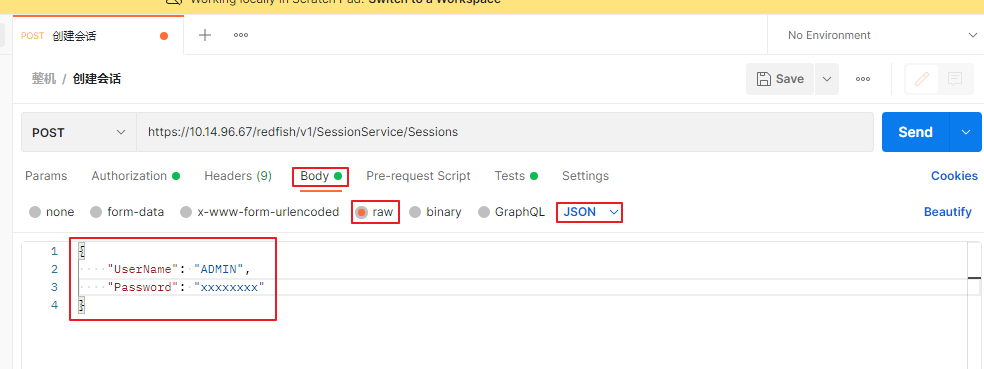The height and width of the screenshot is (369, 984).
Task: Click the Beautify link
Action: click(x=948, y=212)
